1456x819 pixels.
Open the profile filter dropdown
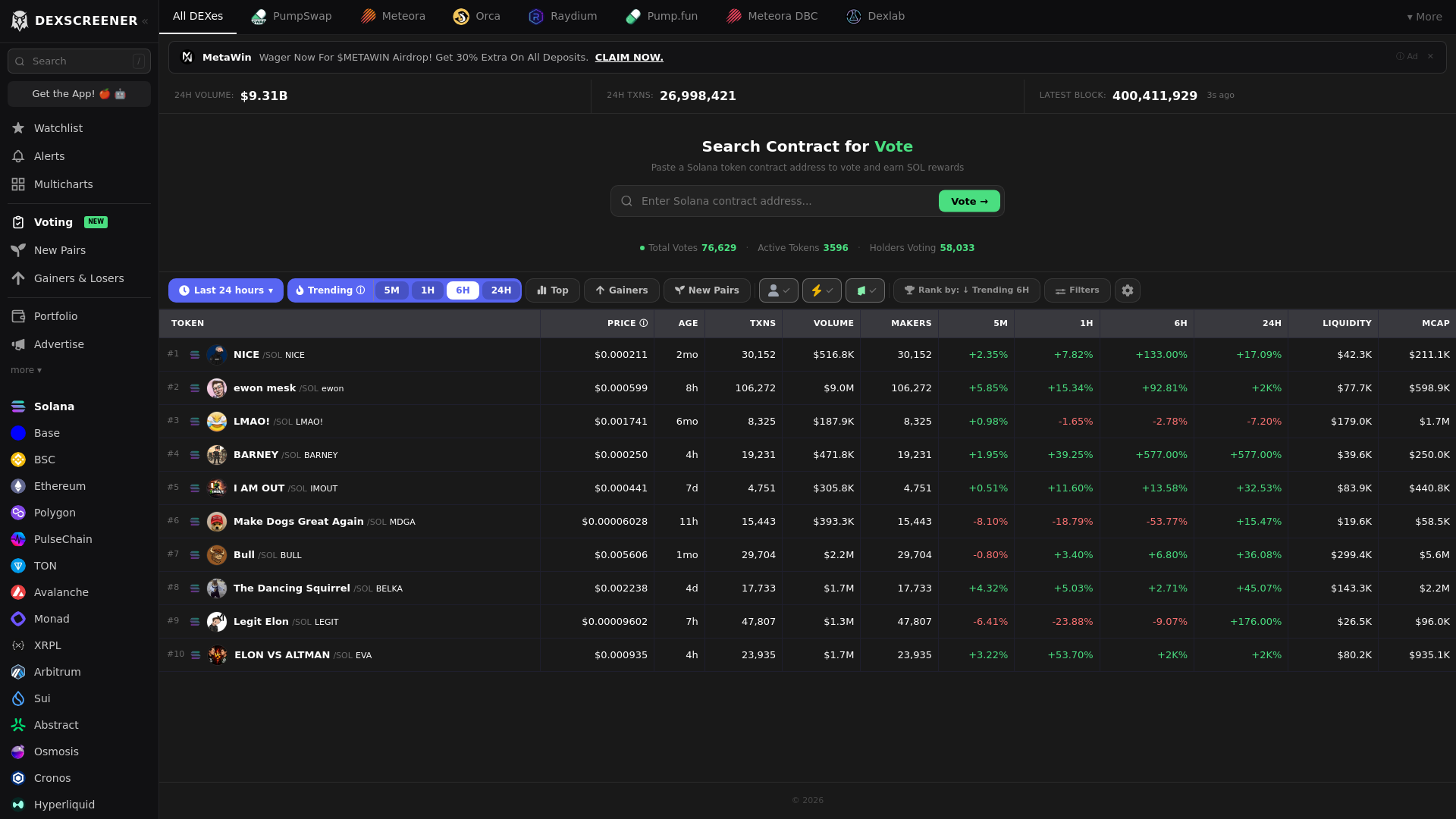[779, 290]
